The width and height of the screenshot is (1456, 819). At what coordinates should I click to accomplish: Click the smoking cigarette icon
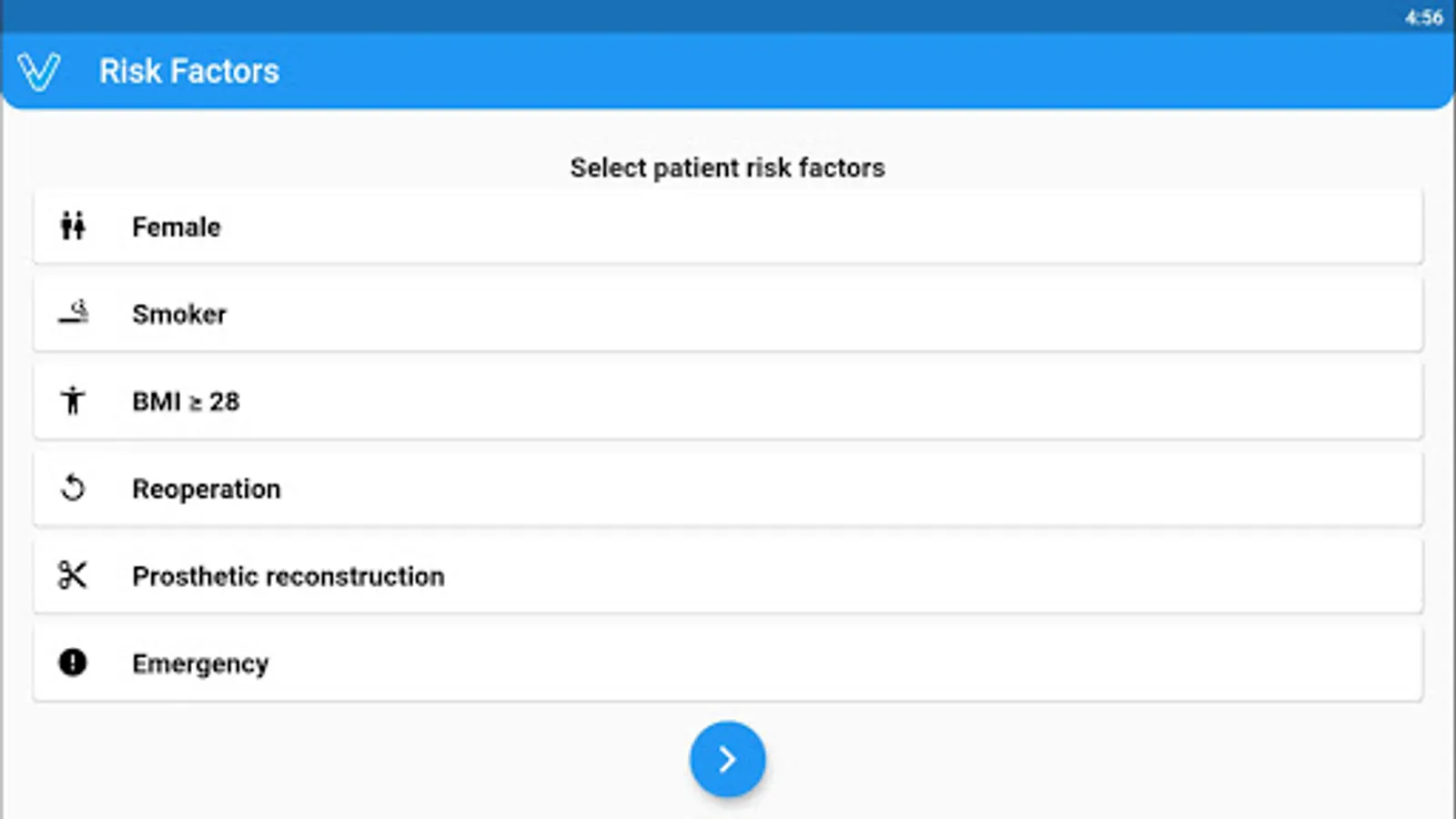coord(74,313)
